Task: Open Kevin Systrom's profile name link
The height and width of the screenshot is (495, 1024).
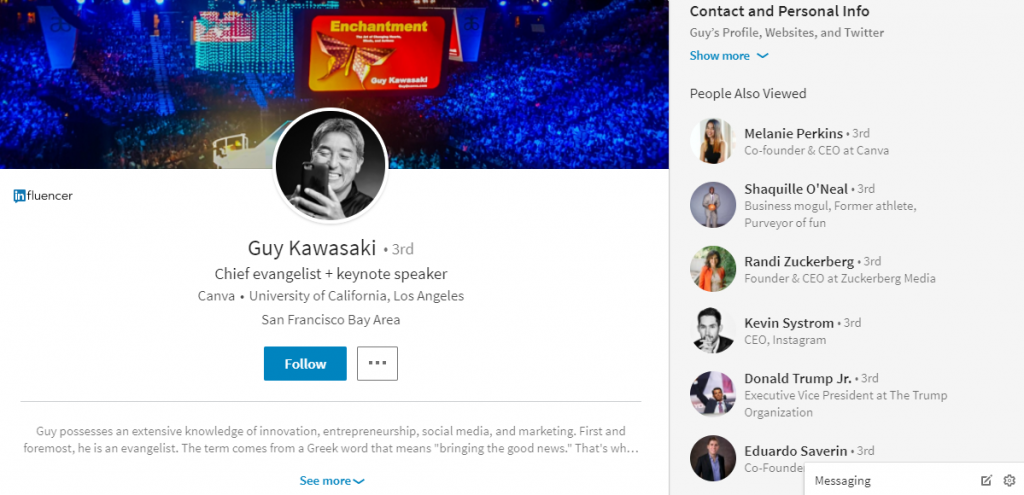Action: [x=789, y=323]
